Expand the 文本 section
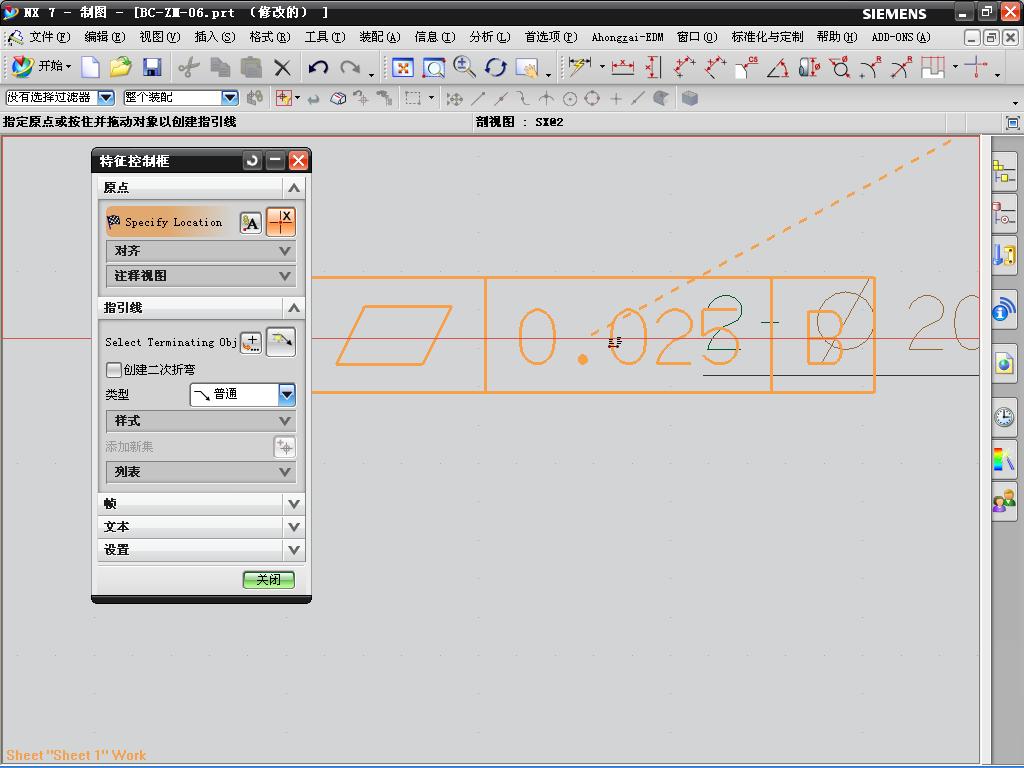Screen dimensions: 1024x768 (201, 526)
